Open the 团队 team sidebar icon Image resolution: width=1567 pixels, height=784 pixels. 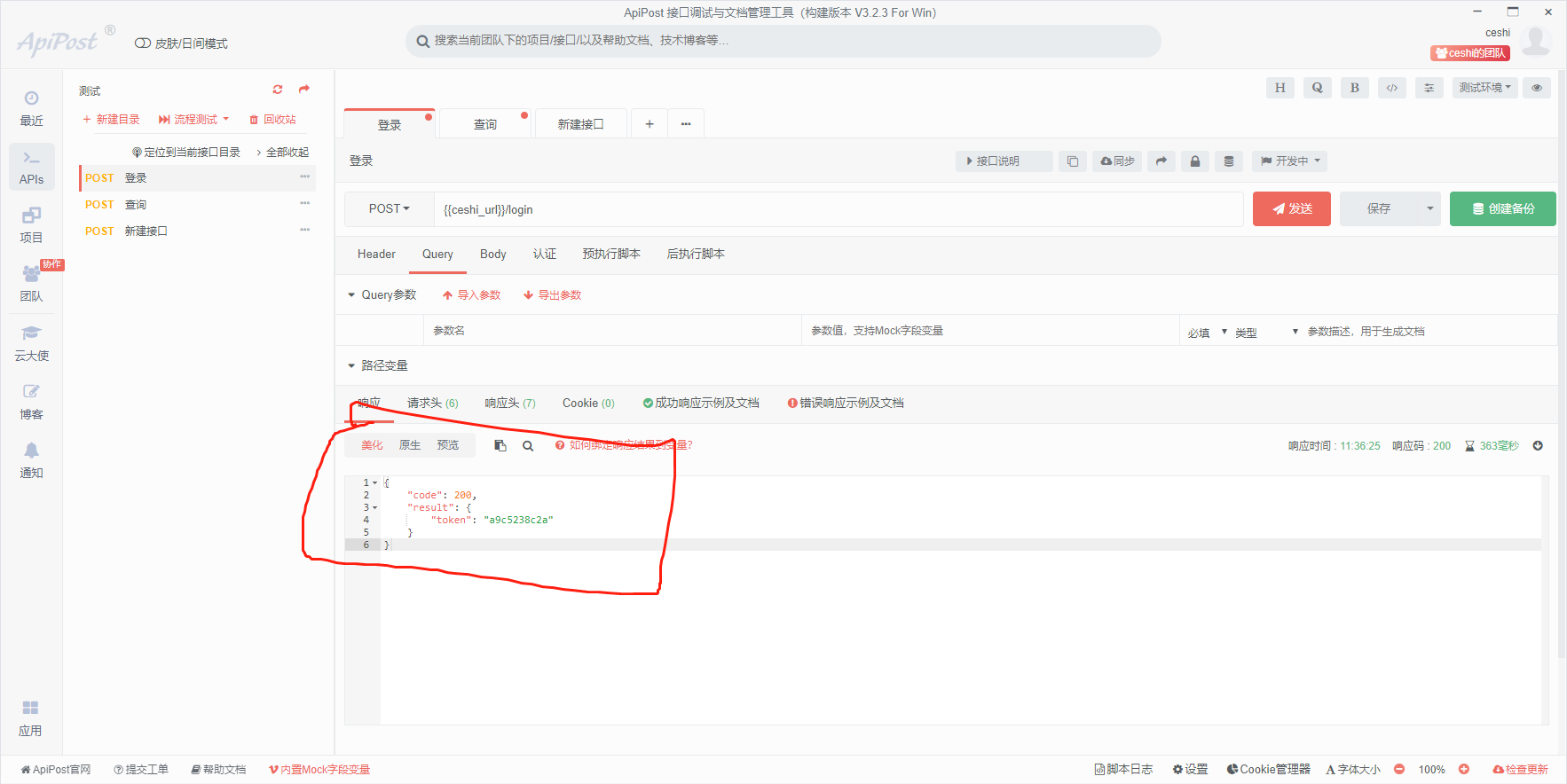pyautogui.click(x=31, y=284)
